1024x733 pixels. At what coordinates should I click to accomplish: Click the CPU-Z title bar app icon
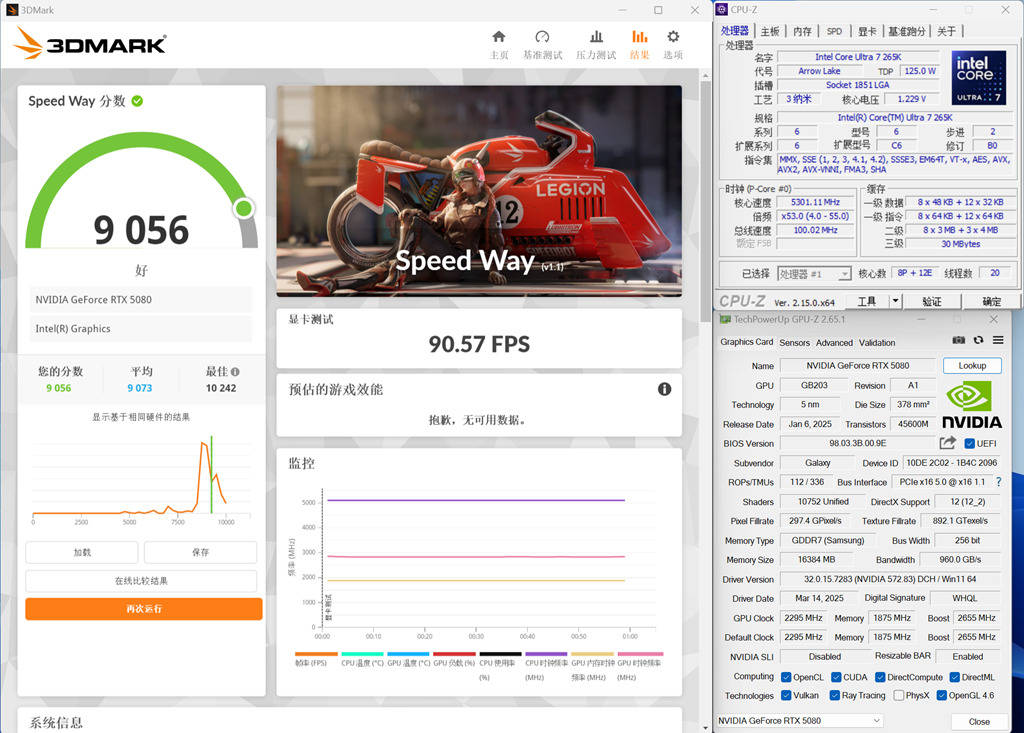click(x=722, y=9)
